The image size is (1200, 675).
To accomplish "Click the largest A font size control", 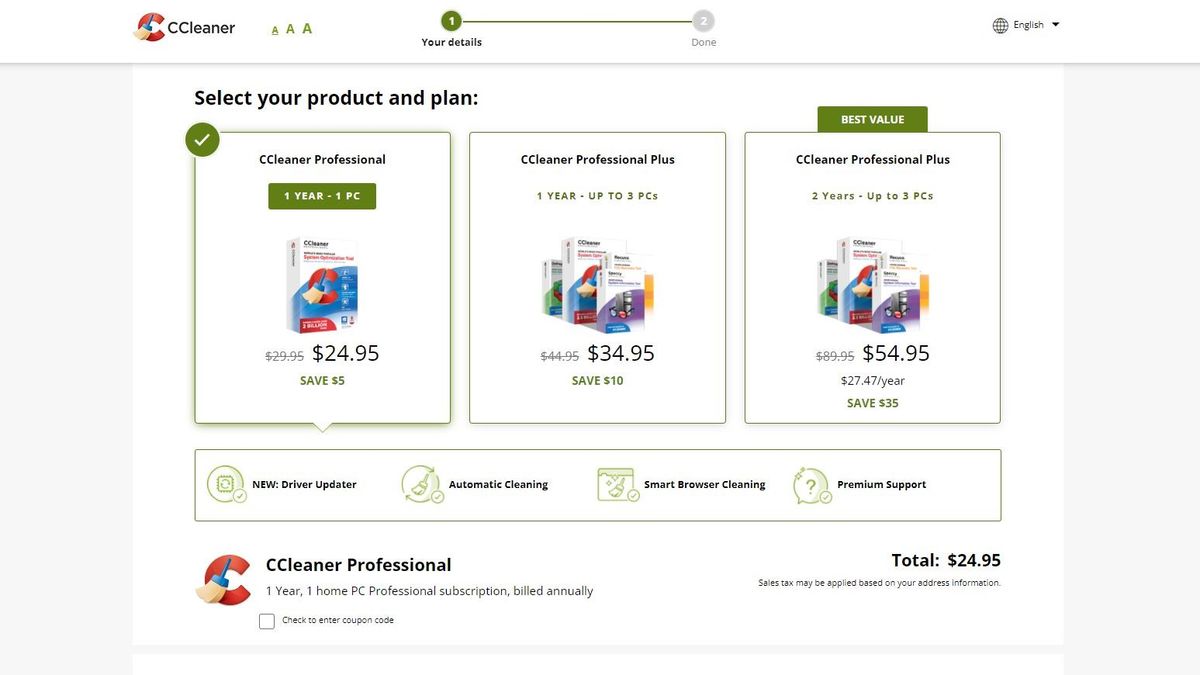I will 306,27.
